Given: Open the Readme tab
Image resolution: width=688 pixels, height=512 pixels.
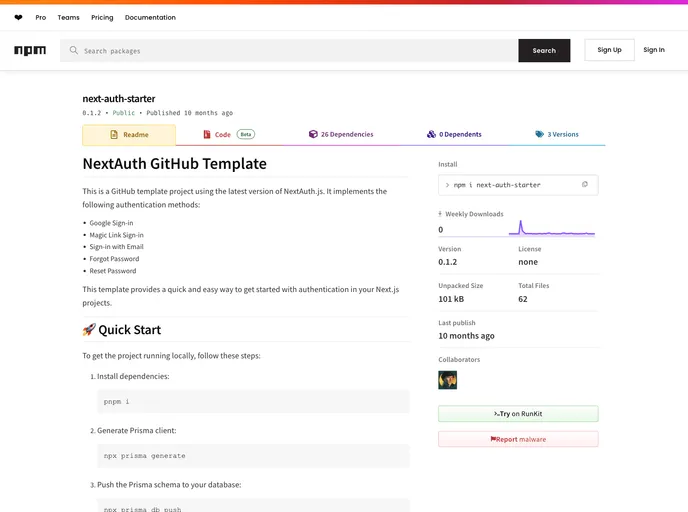Looking at the screenshot, I should (129, 135).
